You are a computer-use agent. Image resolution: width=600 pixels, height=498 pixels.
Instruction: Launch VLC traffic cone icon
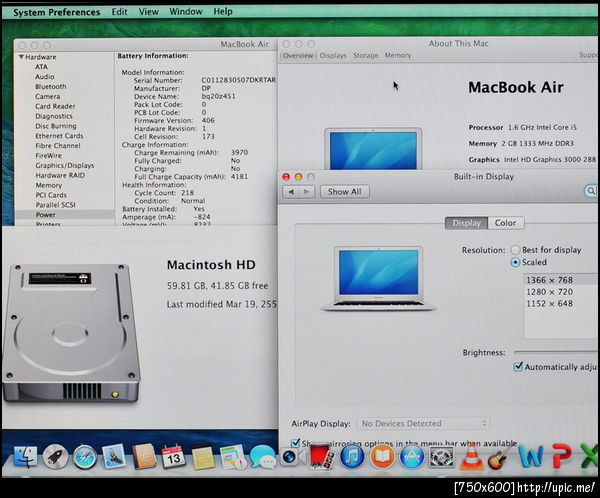pos(471,456)
